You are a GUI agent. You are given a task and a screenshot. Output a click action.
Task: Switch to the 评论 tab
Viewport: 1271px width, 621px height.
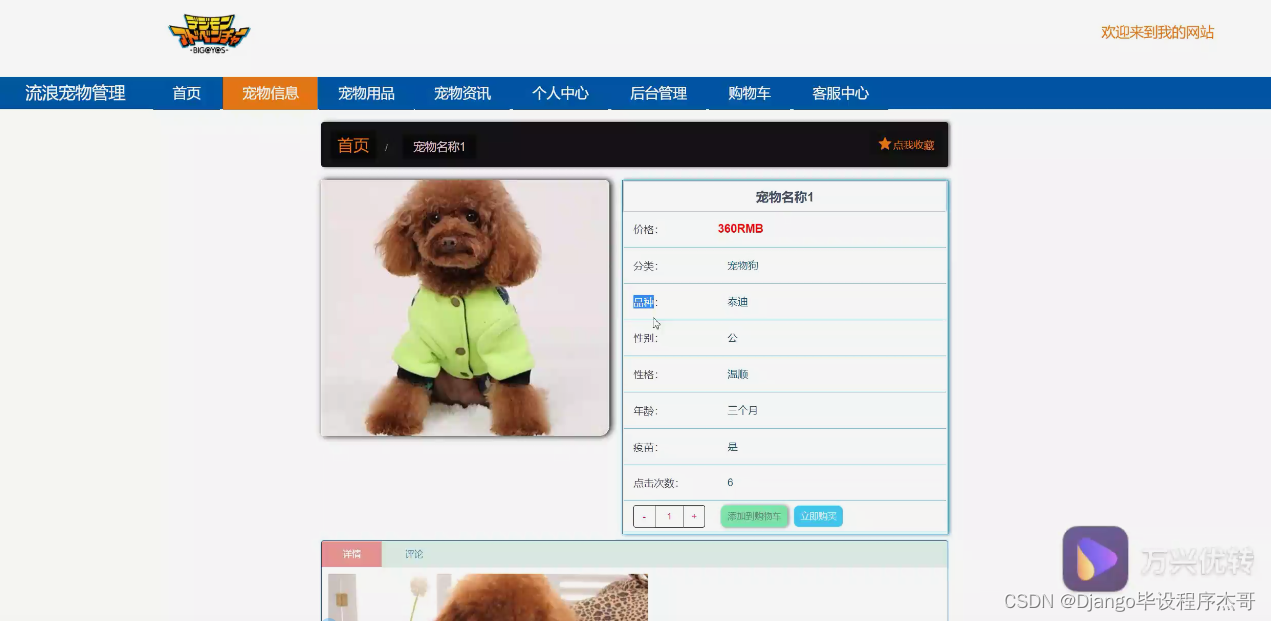coord(414,554)
